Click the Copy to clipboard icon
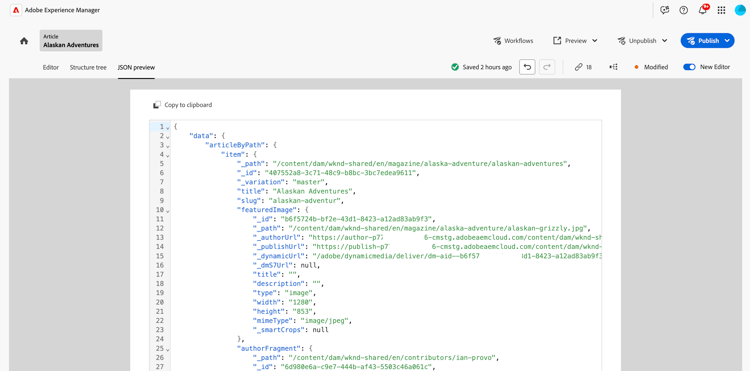This screenshot has width=750, height=371. (x=156, y=105)
